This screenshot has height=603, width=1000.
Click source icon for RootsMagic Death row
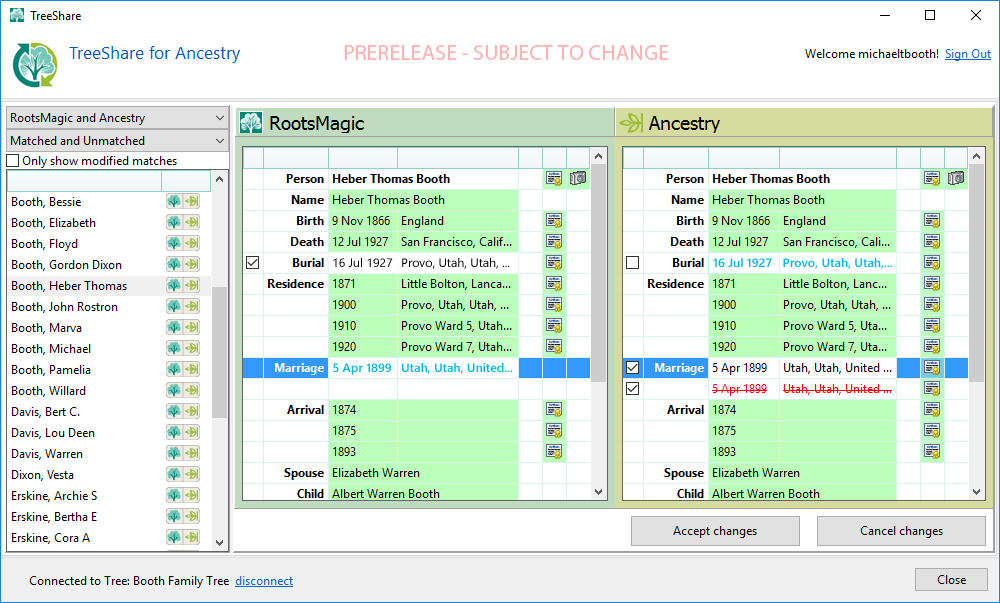click(x=554, y=242)
